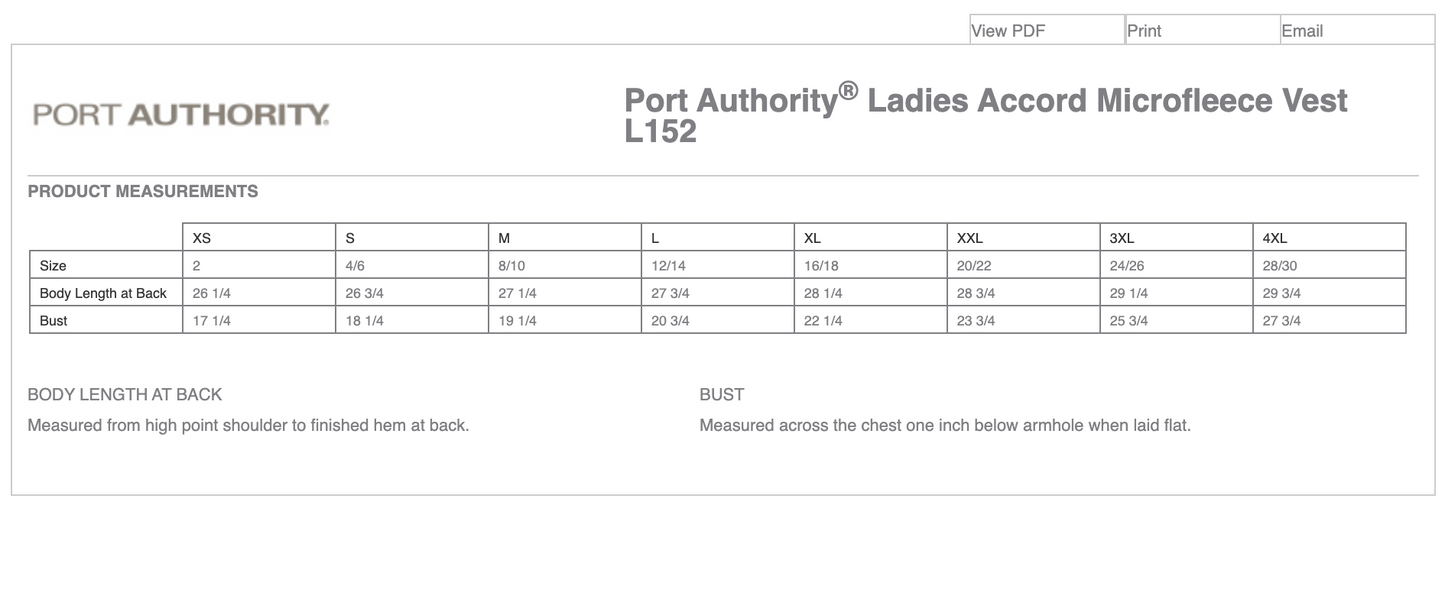This screenshot has height=599, width=1445.
Task: Click the 4XL column header
Action: click(1274, 237)
